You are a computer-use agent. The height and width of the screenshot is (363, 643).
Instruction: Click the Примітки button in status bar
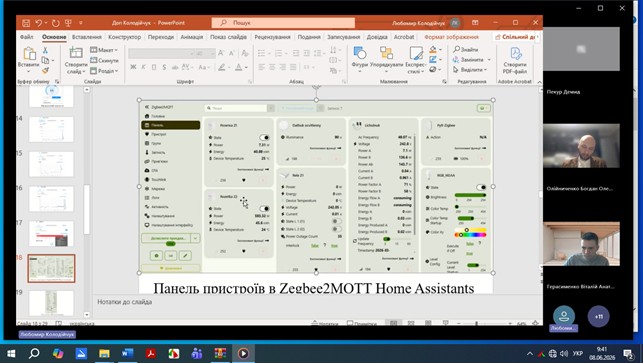pos(362,323)
